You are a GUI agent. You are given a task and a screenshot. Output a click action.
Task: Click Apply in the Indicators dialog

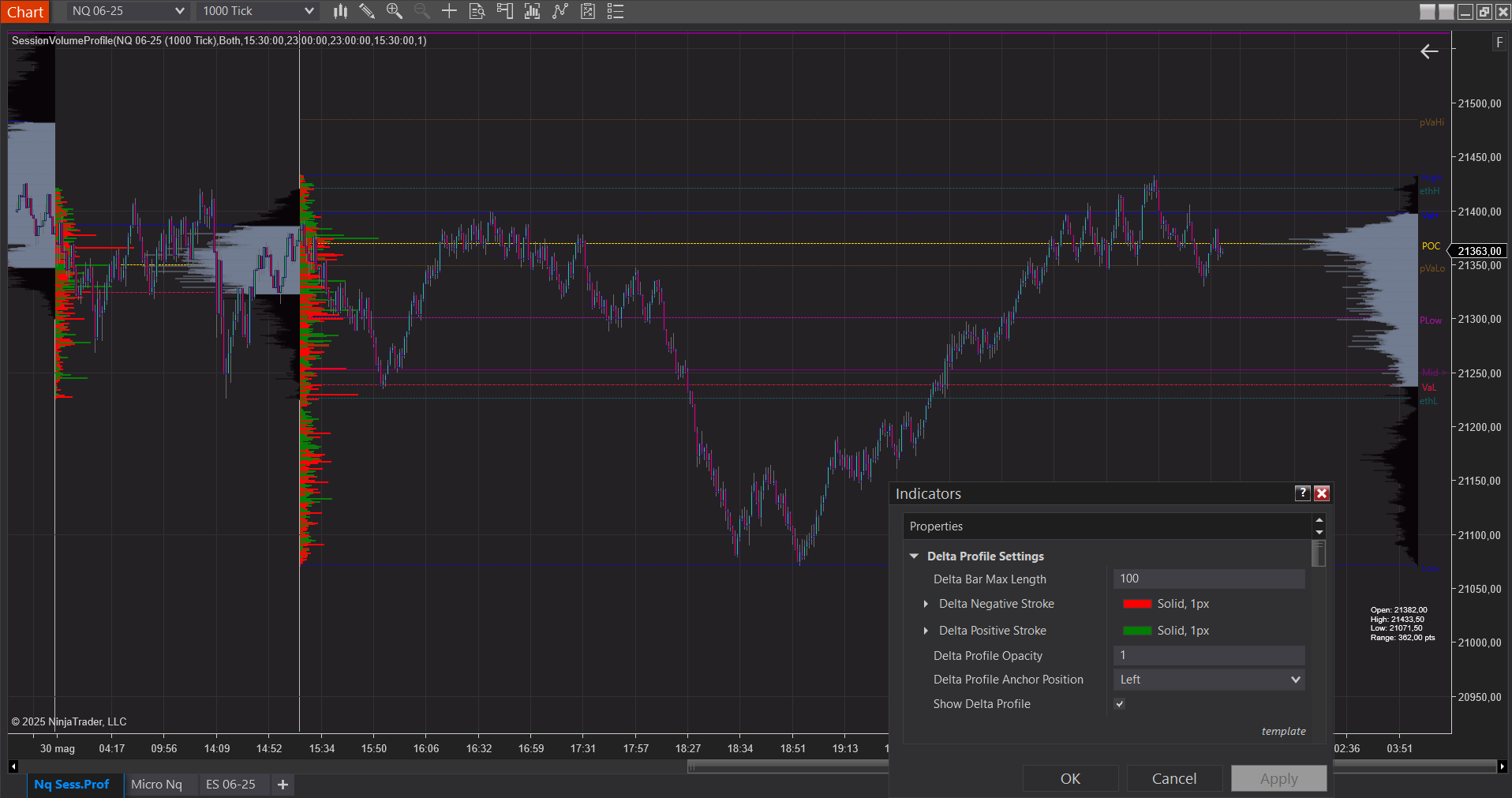[x=1278, y=779]
